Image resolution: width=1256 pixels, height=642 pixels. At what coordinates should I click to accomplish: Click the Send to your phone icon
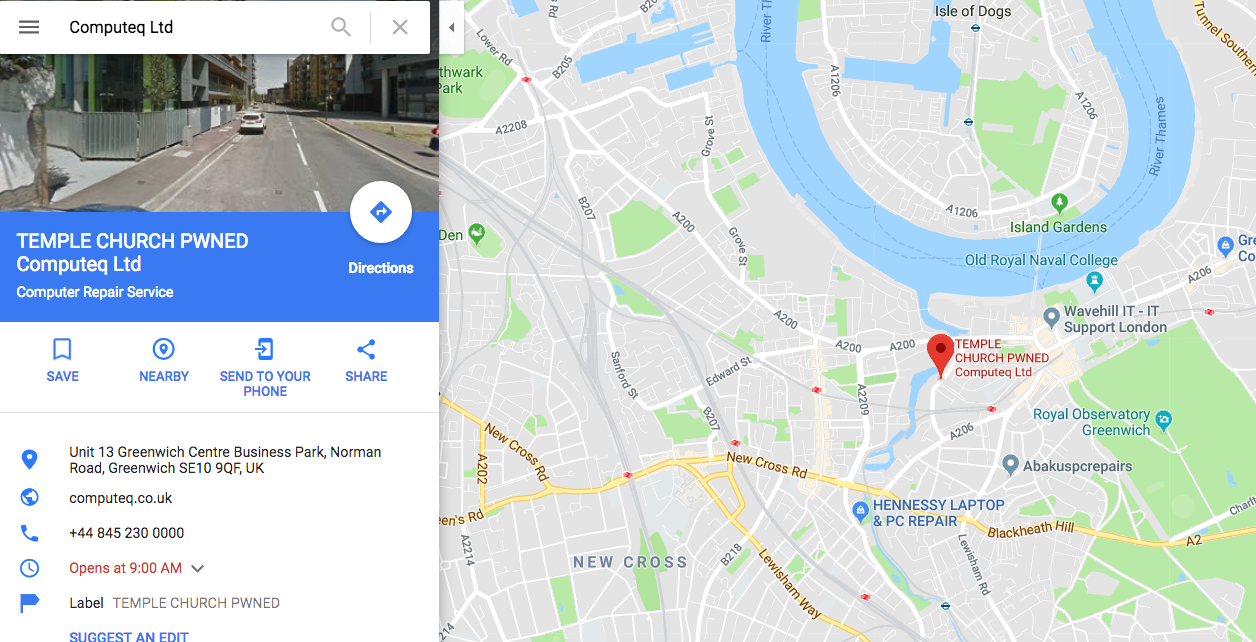[x=265, y=349]
